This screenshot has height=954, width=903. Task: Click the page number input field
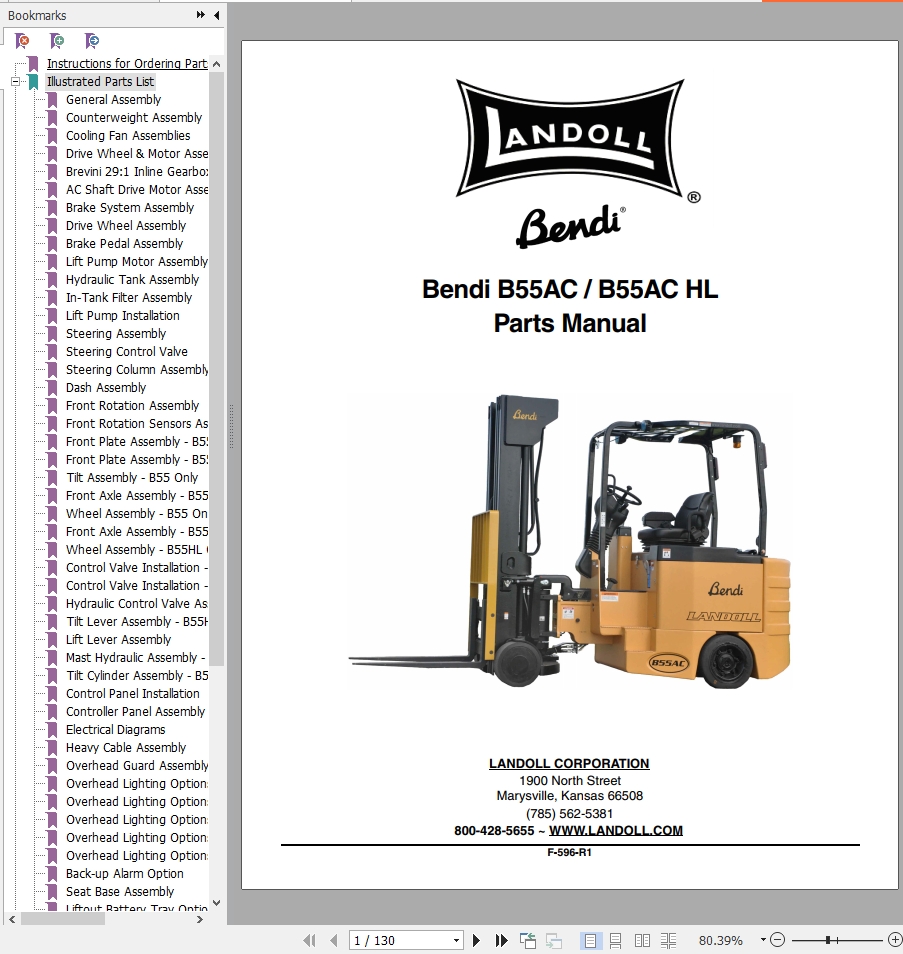[x=400, y=941]
